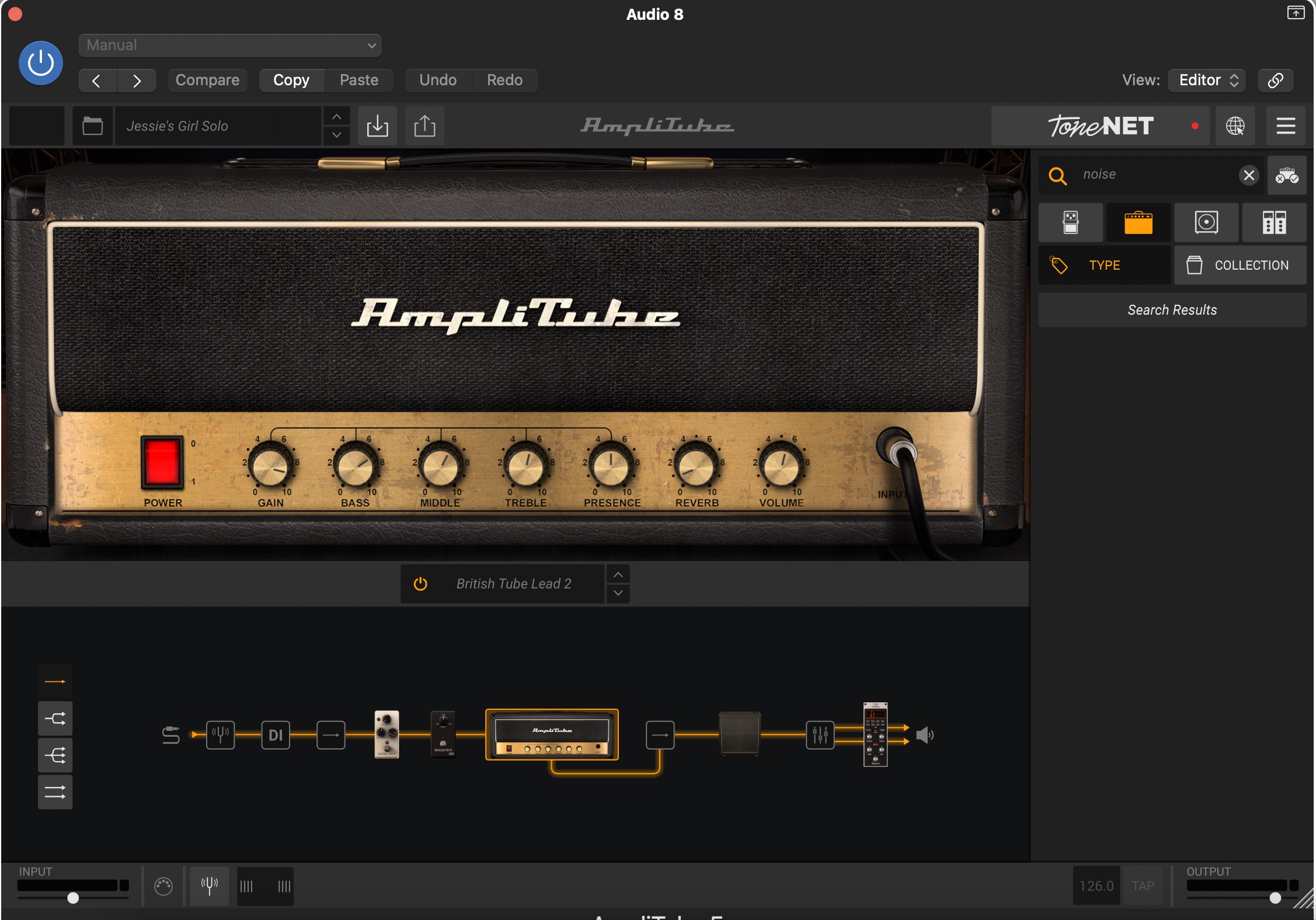
Task: Select the amp head in signal chain
Action: [x=552, y=734]
